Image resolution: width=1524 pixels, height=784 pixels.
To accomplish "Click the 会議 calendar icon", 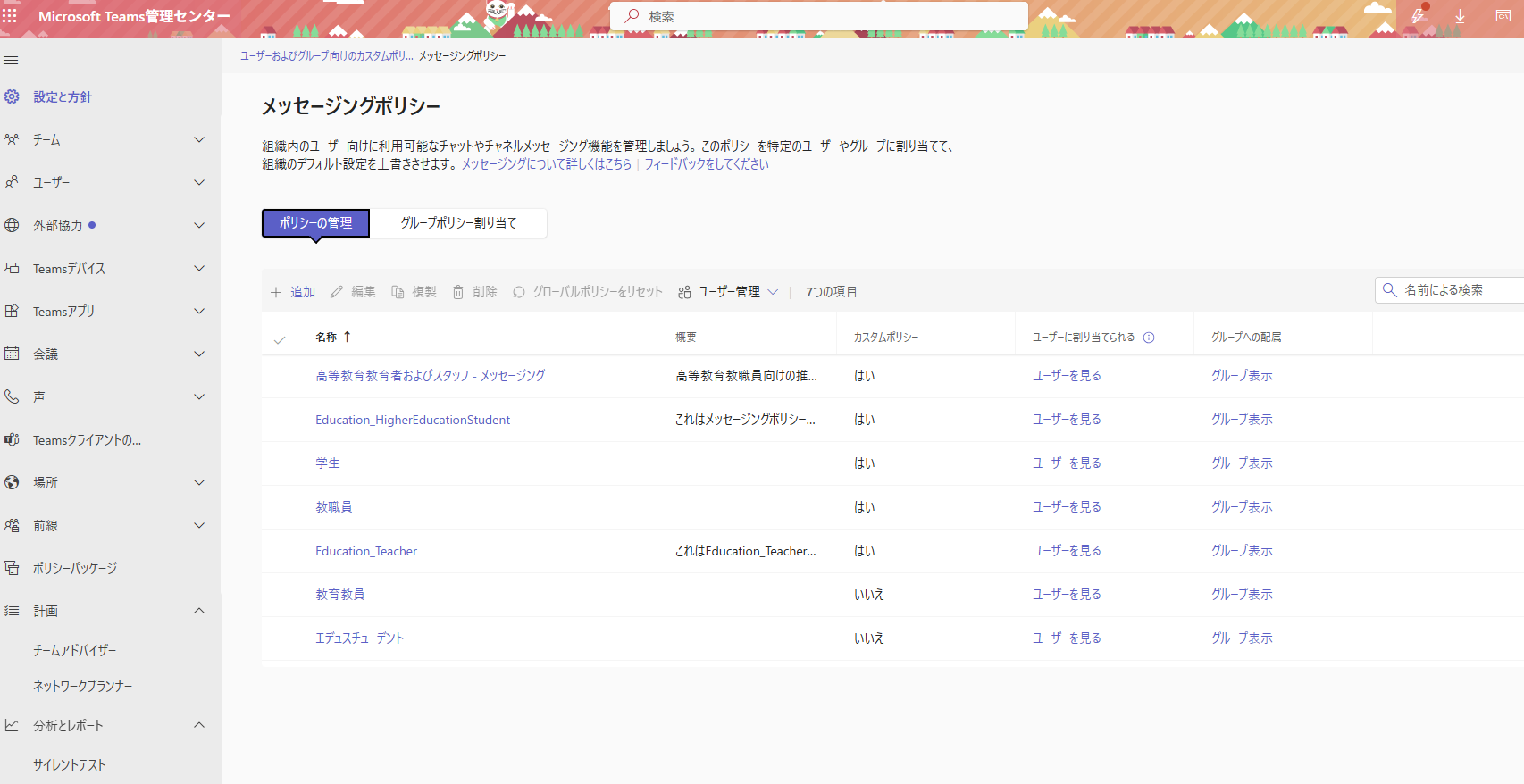I will pyautogui.click(x=12, y=354).
